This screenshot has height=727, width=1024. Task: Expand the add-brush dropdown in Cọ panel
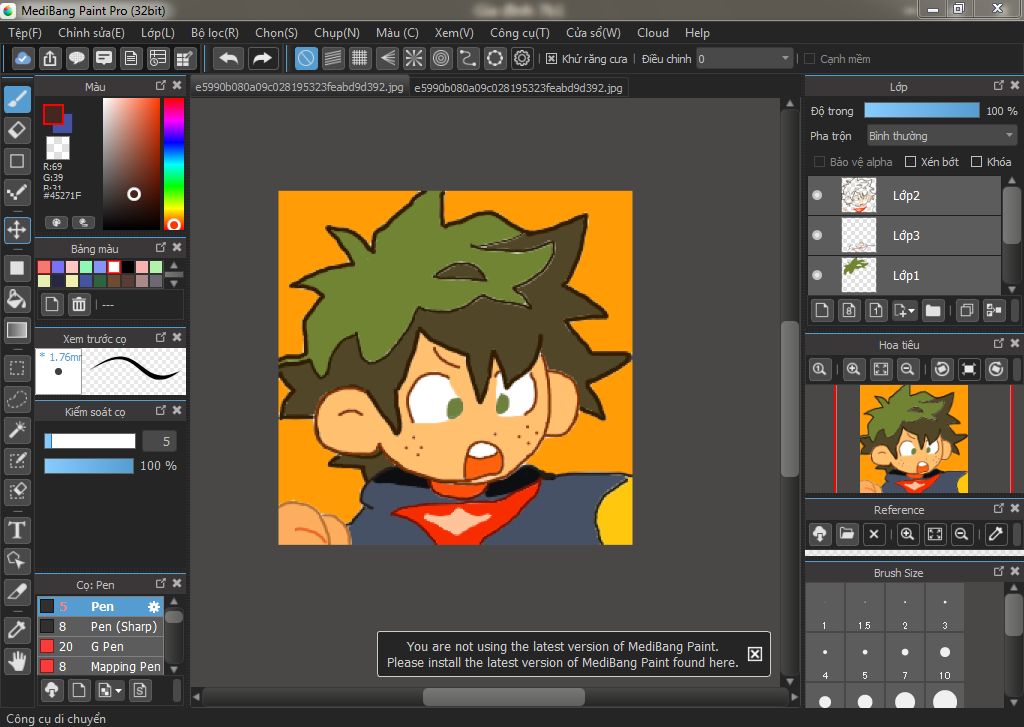click(110, 690)
